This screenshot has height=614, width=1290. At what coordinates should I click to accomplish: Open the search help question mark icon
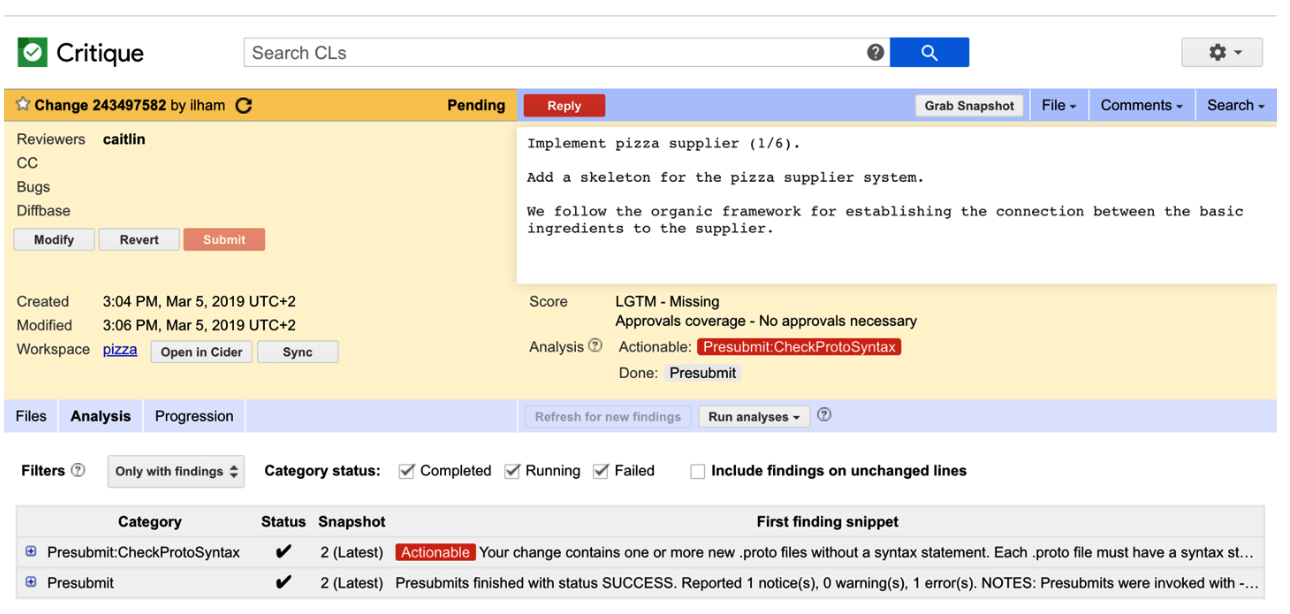click(876, 53)
